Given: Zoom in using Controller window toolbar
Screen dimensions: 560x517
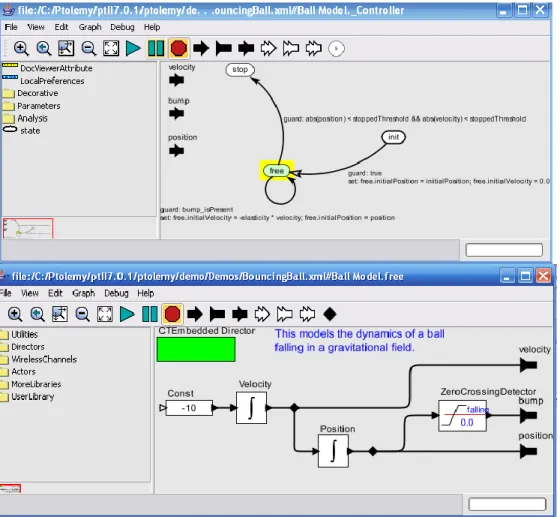Looking at the screenshot, I should 21,48.
